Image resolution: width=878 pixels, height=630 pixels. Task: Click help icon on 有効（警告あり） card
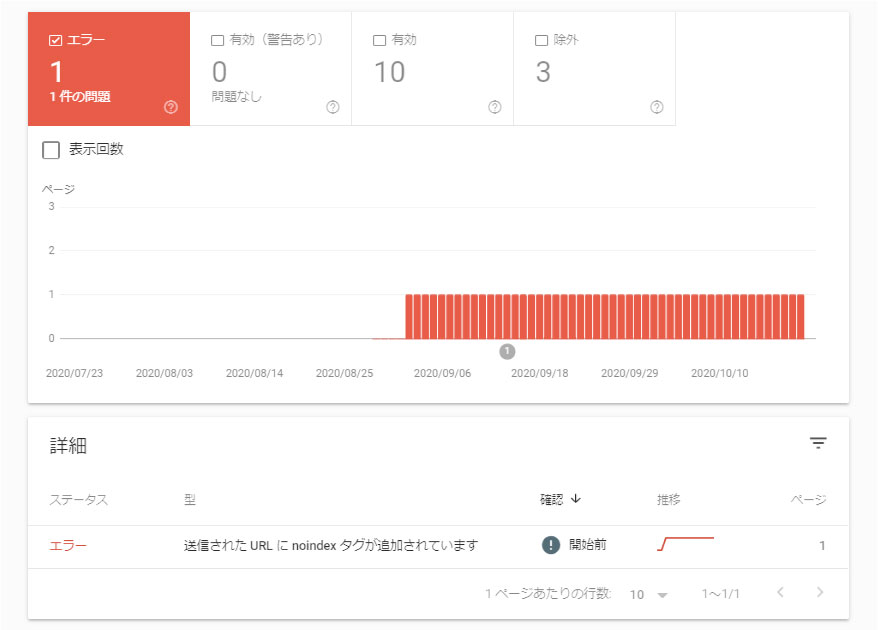pos(333,107)
